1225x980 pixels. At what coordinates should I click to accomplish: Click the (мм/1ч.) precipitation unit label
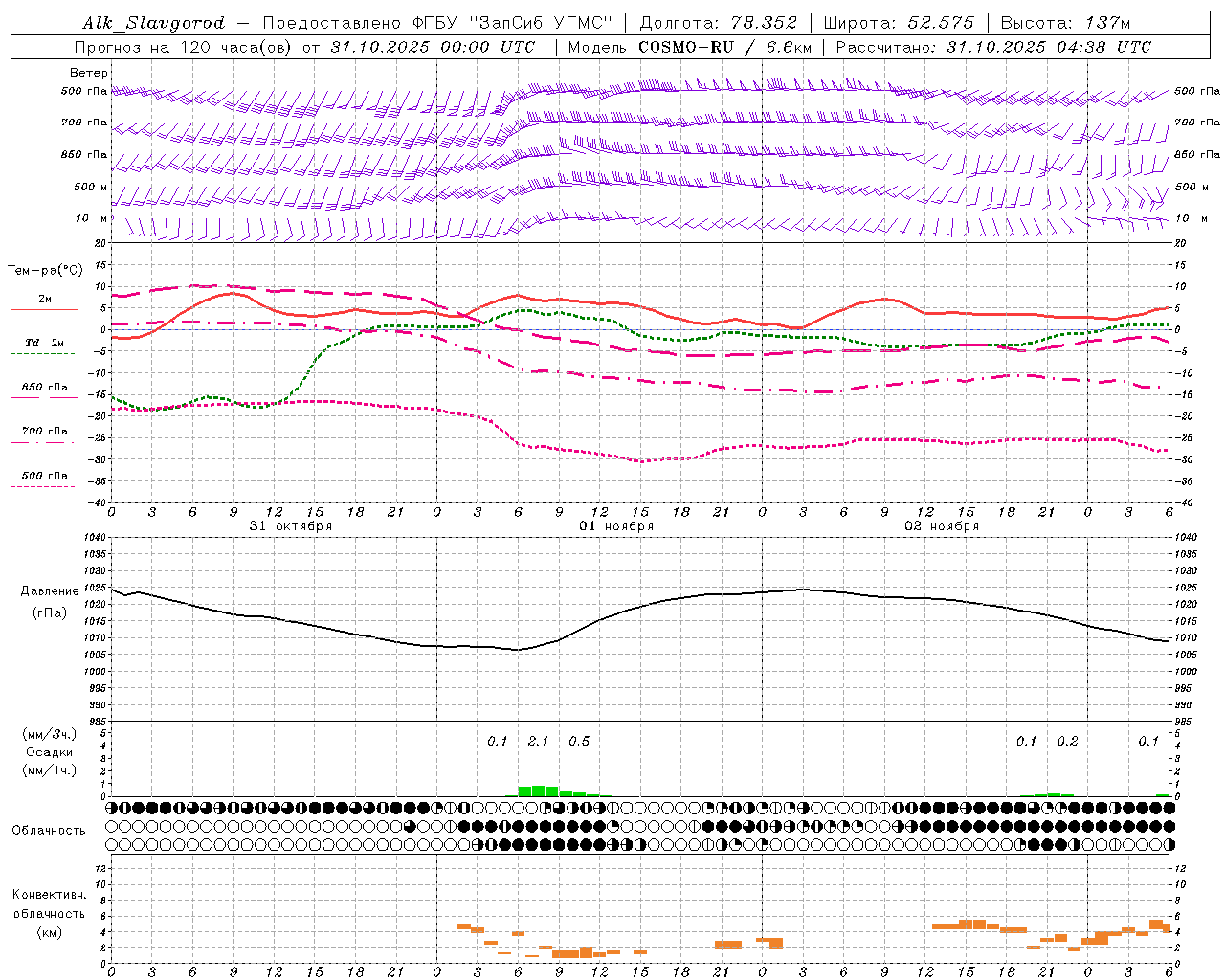pos(49,770)
